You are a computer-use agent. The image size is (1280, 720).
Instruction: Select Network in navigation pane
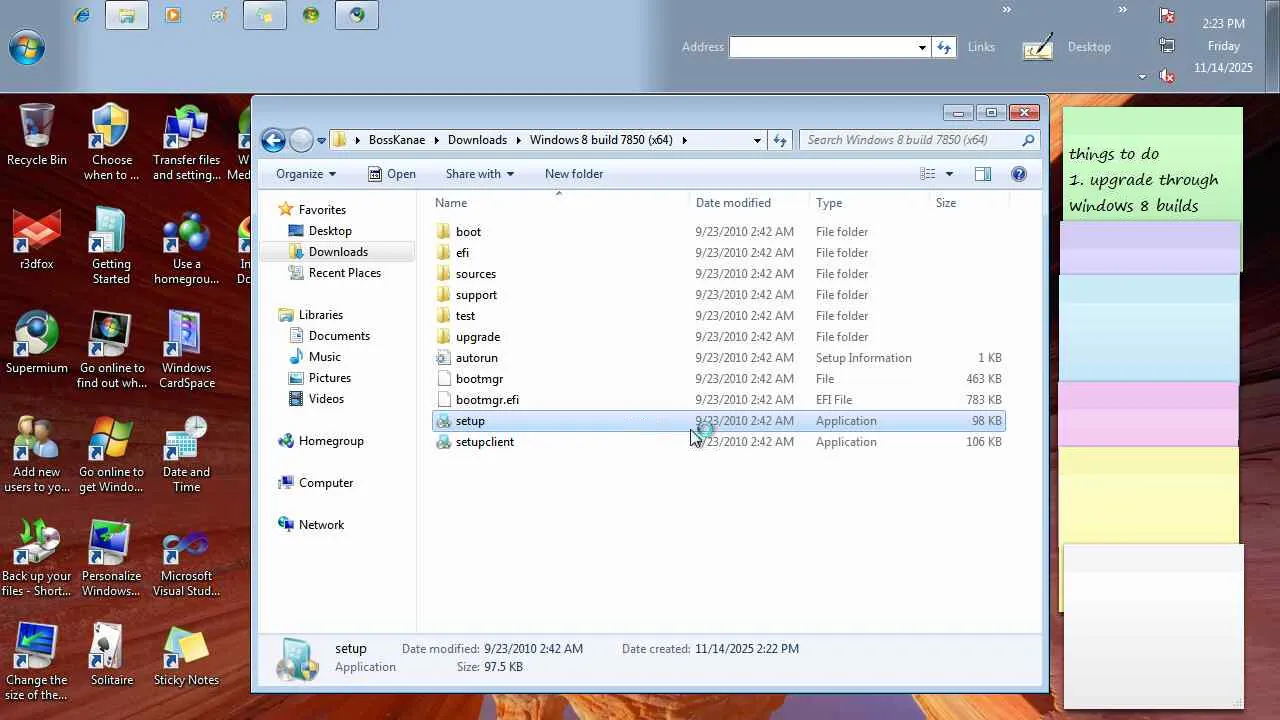point(321,525)
